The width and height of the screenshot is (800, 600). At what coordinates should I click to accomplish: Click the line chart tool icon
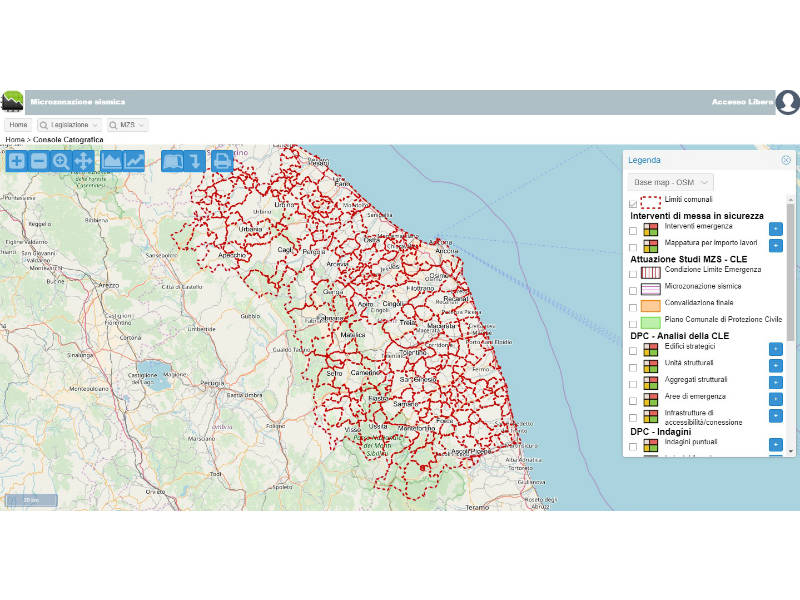(x=134, y=161)
